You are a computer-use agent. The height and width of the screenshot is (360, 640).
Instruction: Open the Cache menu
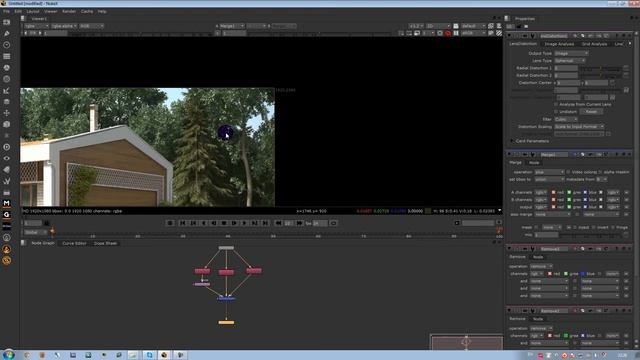click(87, 11)
